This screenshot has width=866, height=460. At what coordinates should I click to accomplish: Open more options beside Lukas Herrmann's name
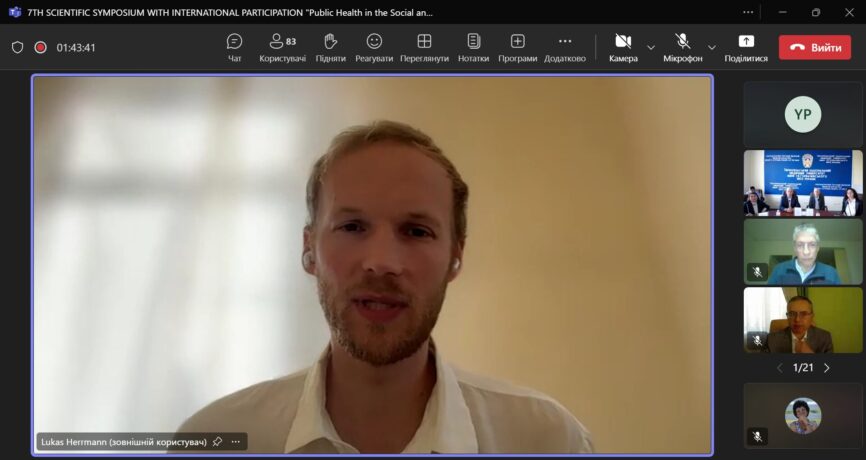tap(236, 441)
